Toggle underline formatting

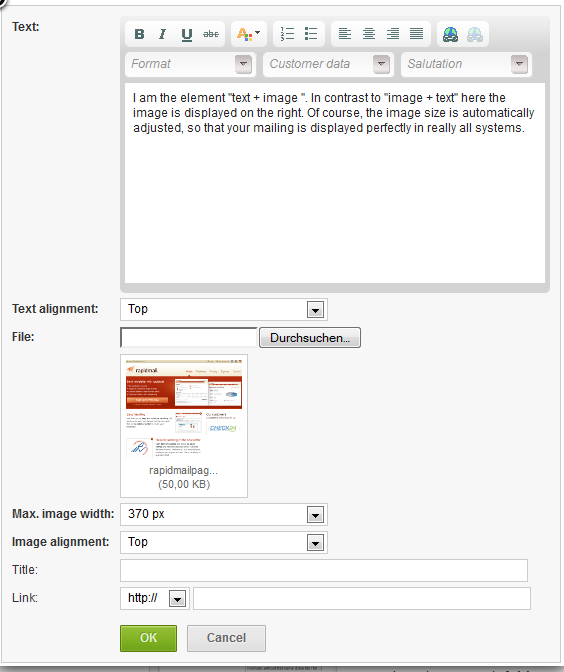pyautogui.click(x=186, y=34)
